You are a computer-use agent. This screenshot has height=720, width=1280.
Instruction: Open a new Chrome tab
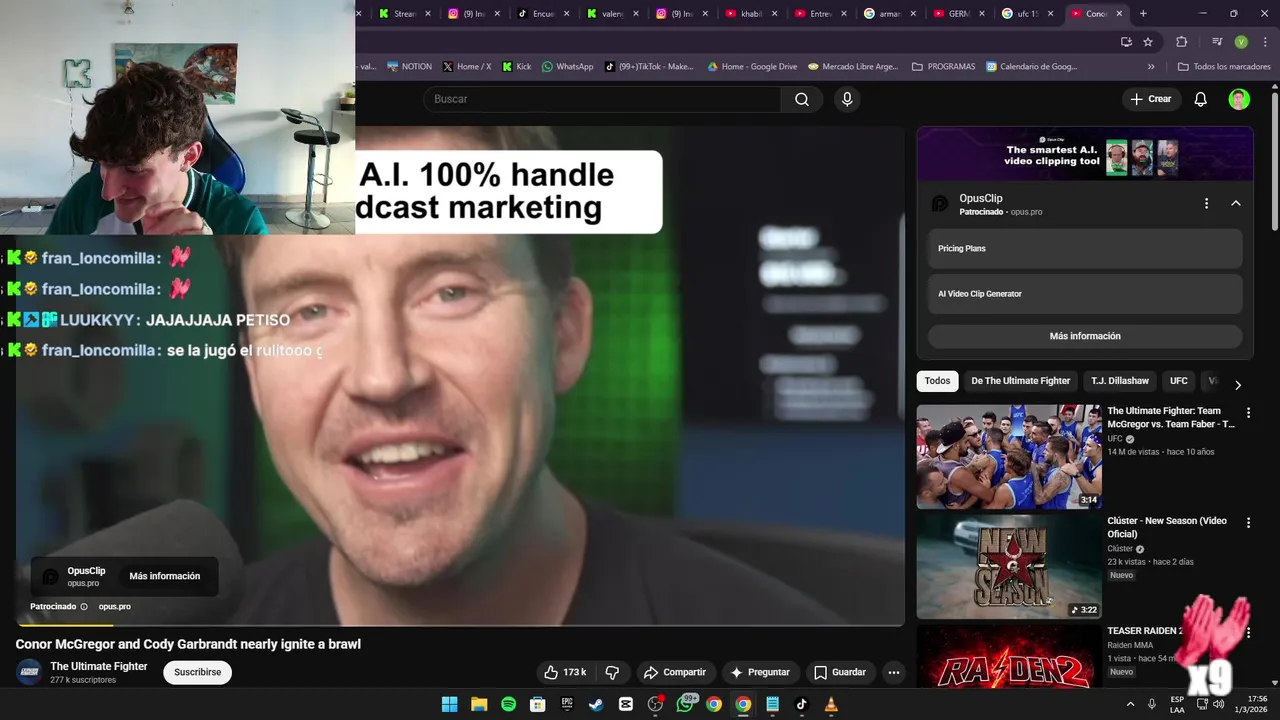click(x=1143, y=14)
